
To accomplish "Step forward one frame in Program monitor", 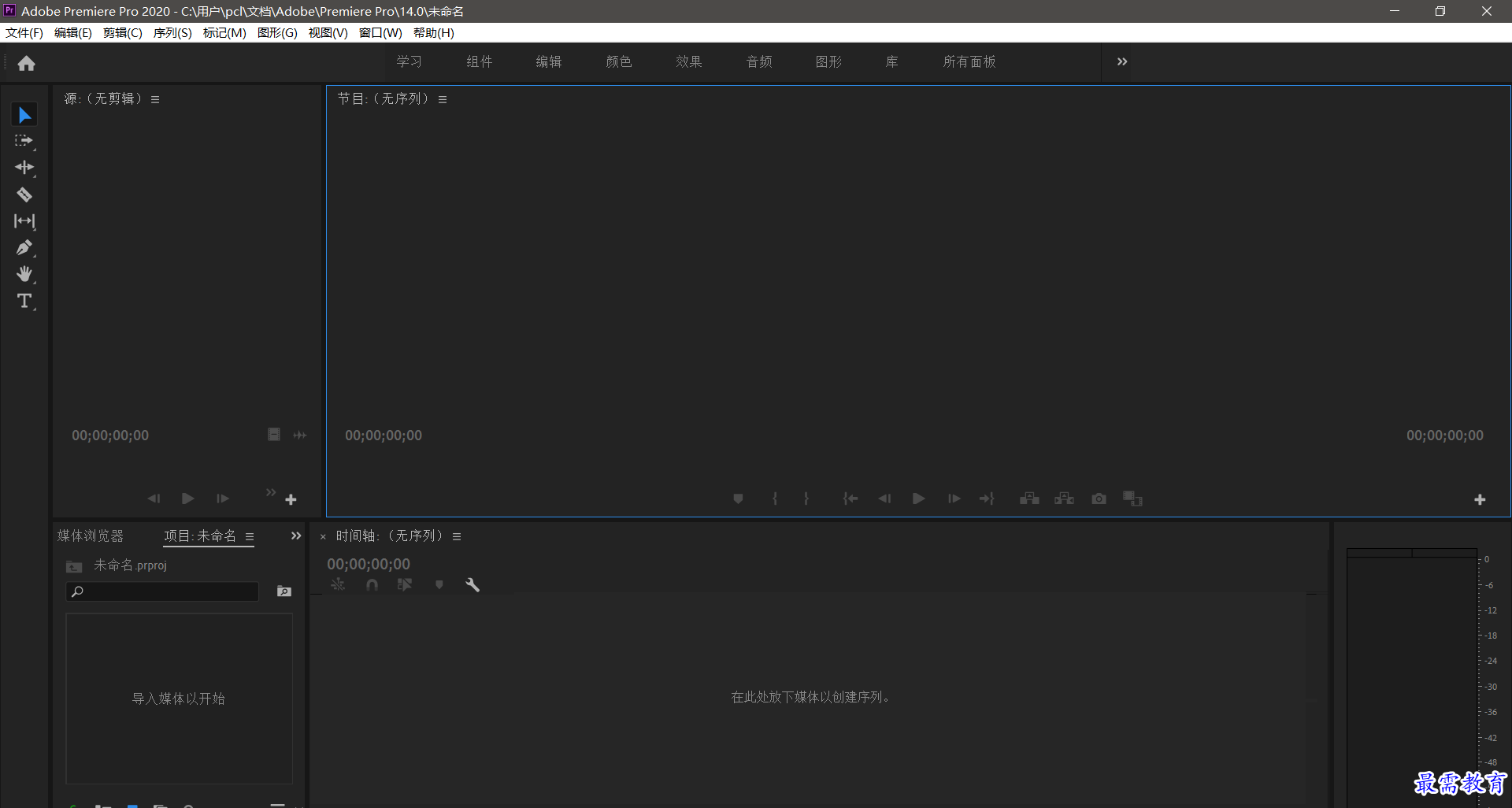I will pos(954,499).
